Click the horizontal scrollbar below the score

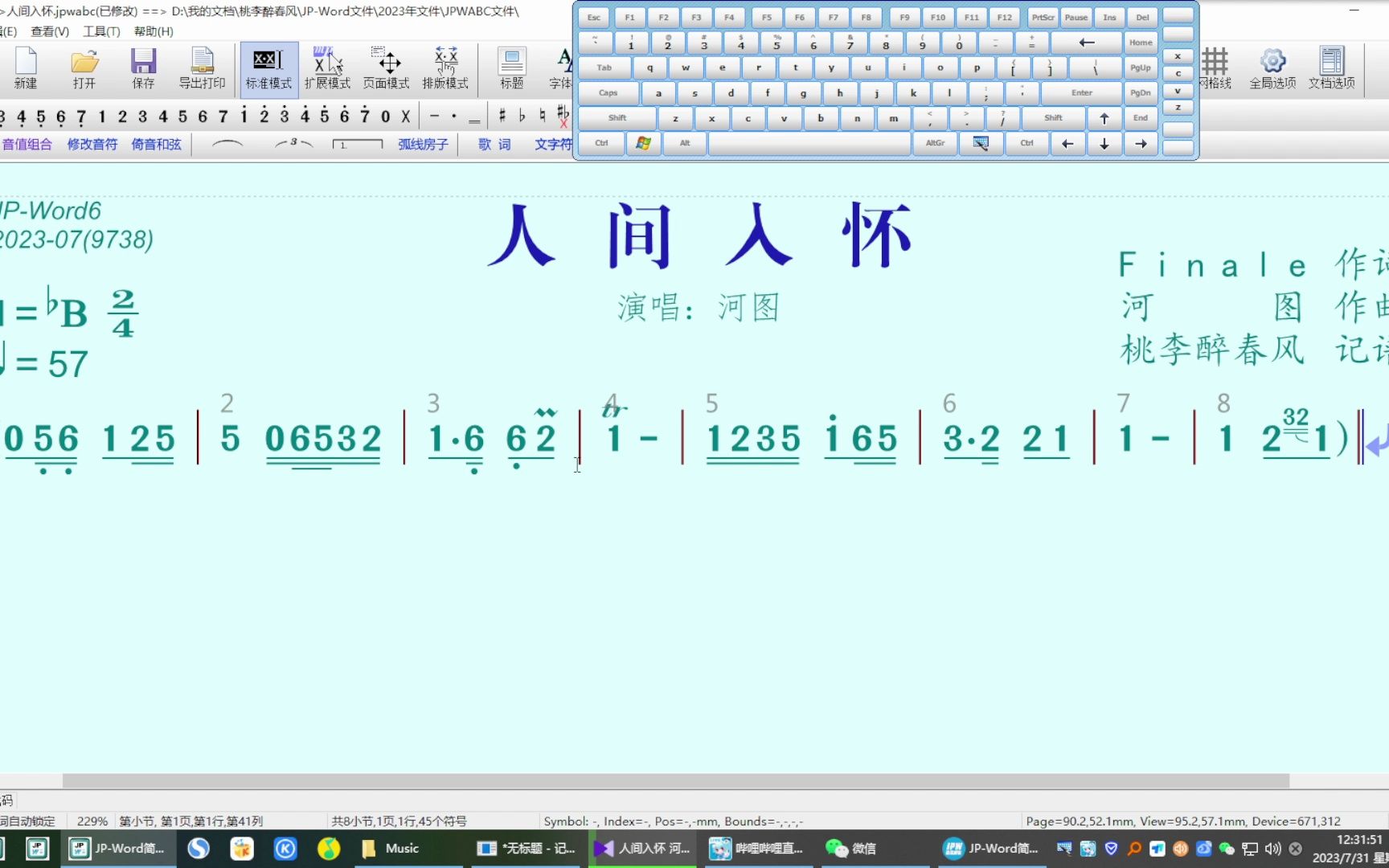coord(676,781)
